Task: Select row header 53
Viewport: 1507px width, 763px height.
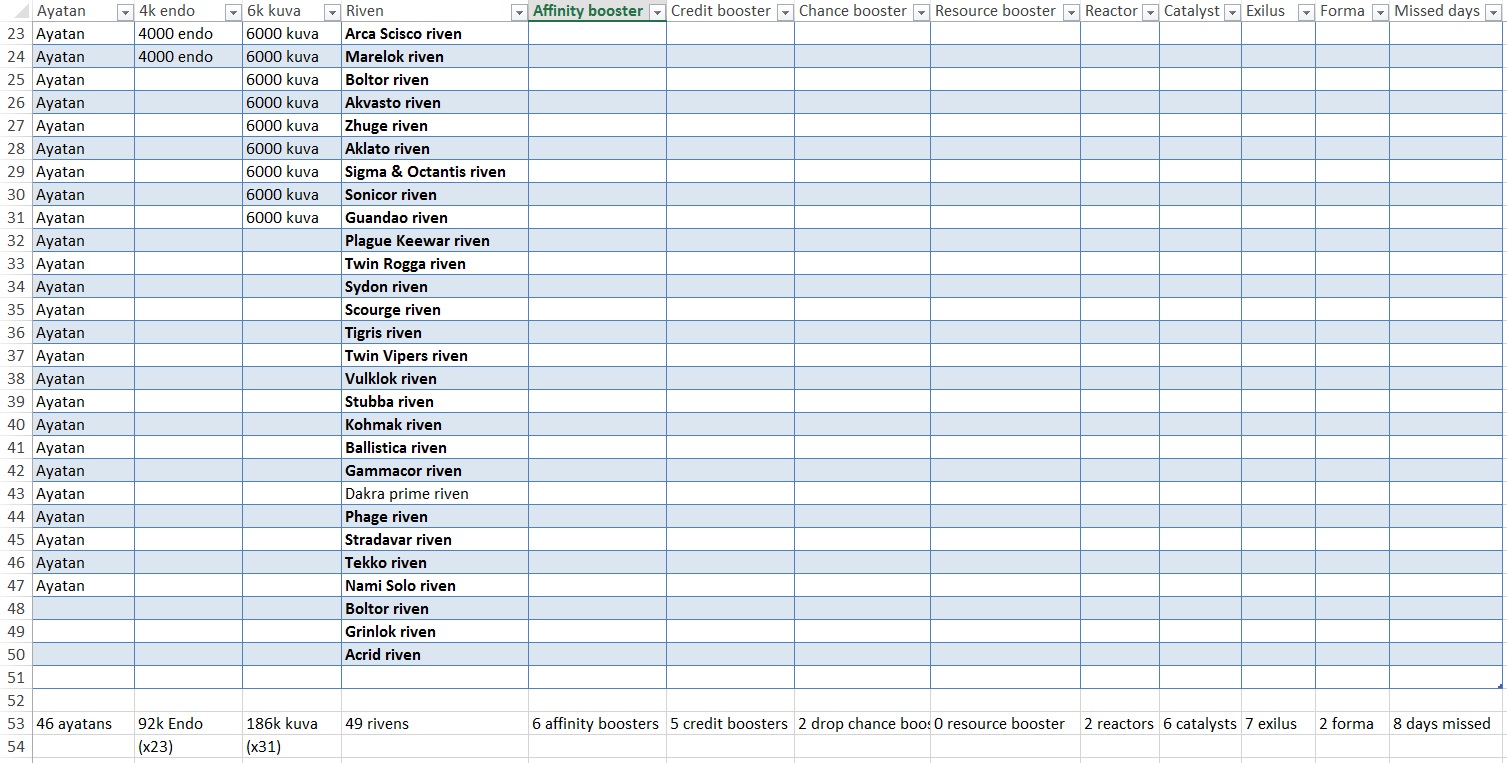Action: pyautogui.click(x=16, y=723)
